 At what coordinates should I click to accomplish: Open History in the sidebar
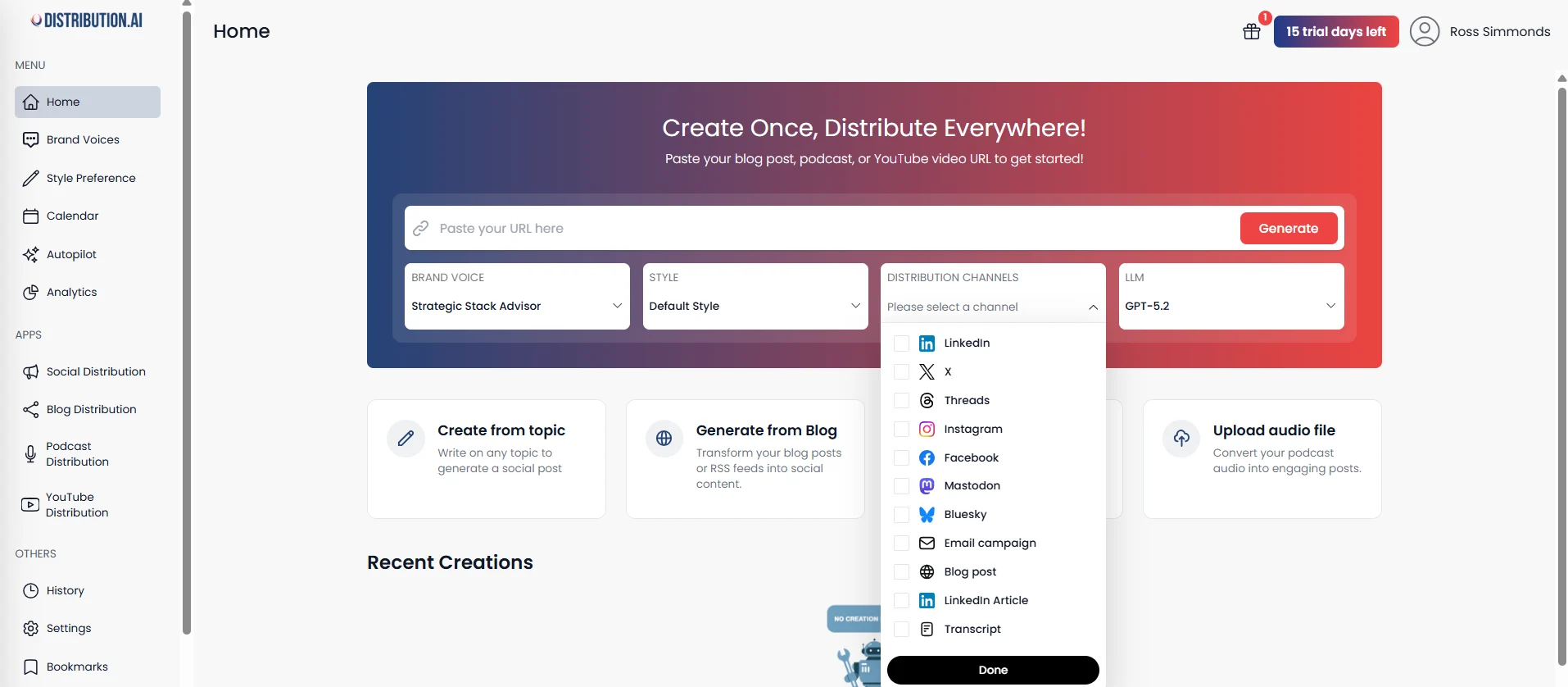88,591
